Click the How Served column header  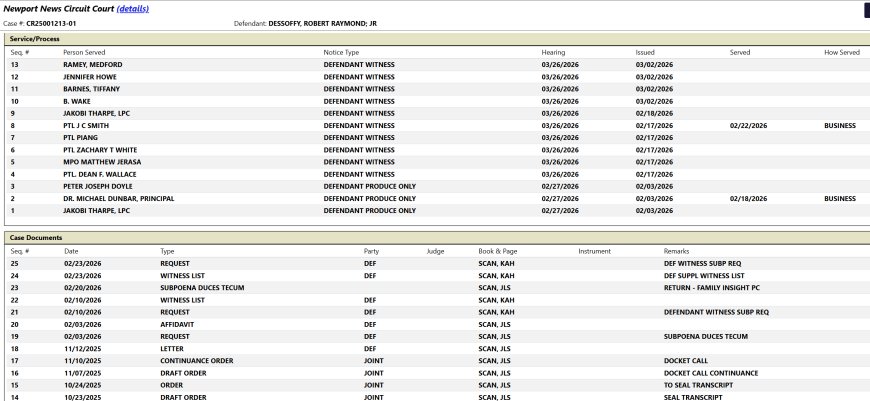[841, 52]
